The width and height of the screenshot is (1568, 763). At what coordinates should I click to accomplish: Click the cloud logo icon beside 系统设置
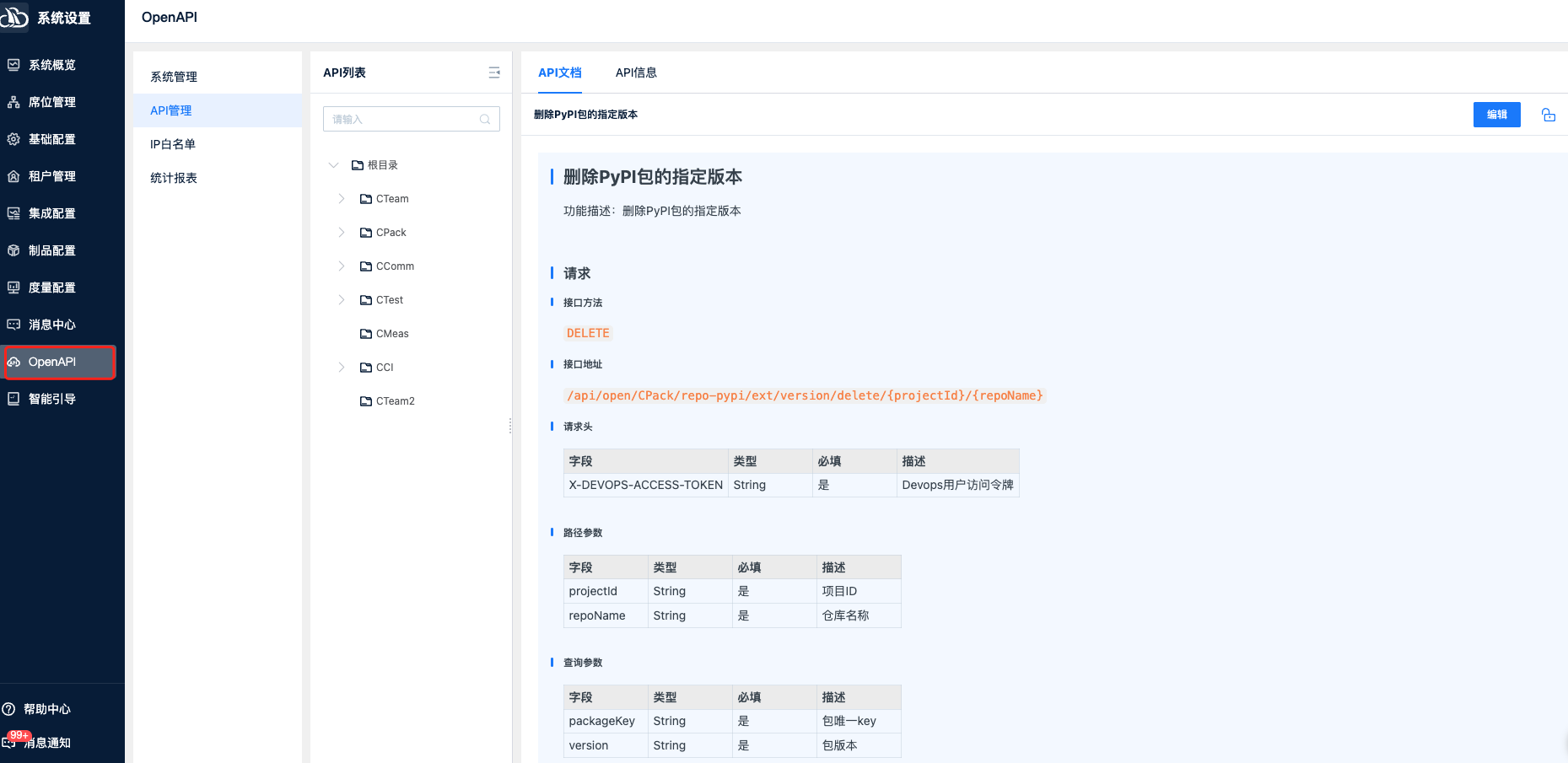(x=13, y=17)
